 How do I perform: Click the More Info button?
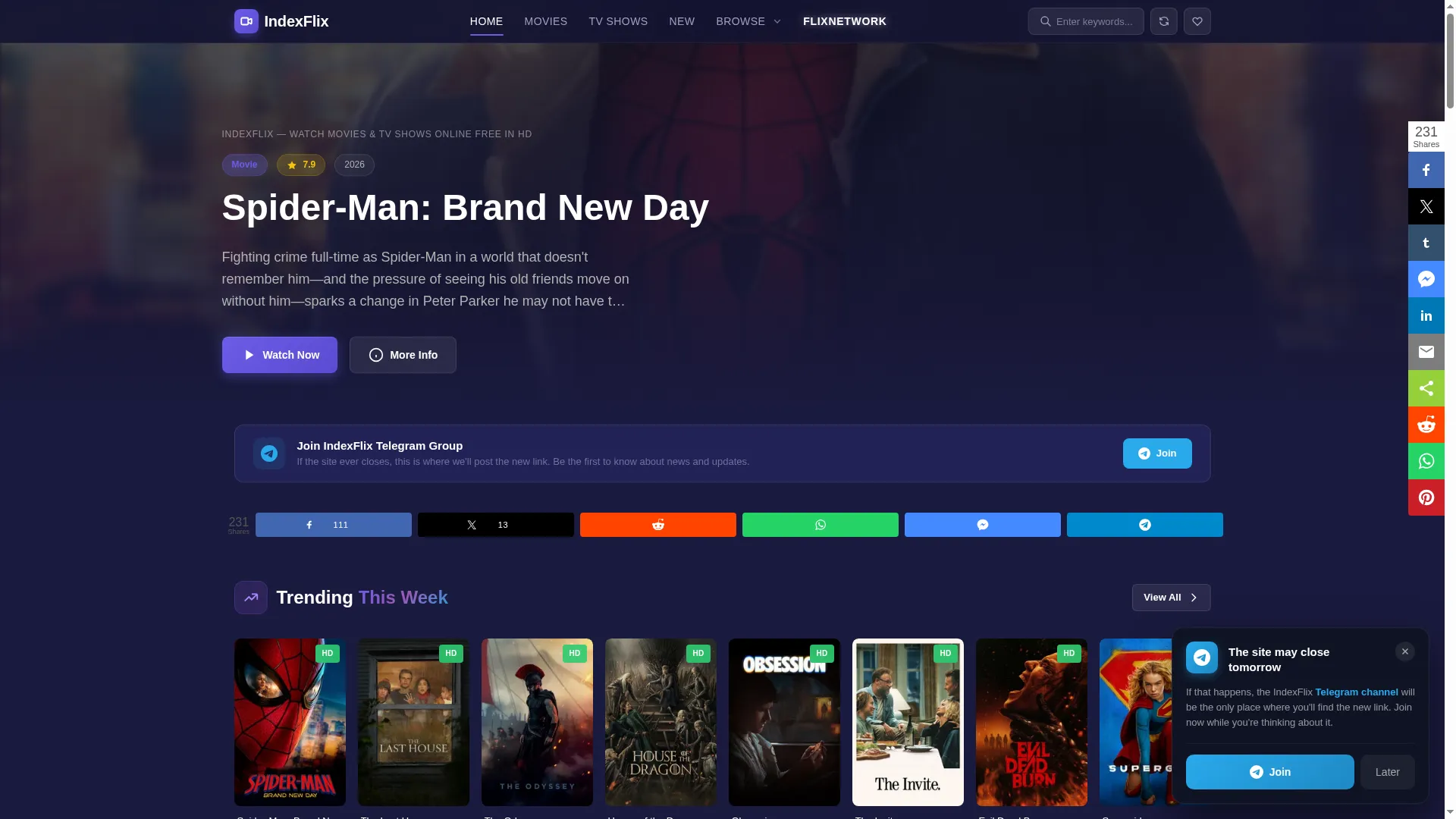pos(403,355)
